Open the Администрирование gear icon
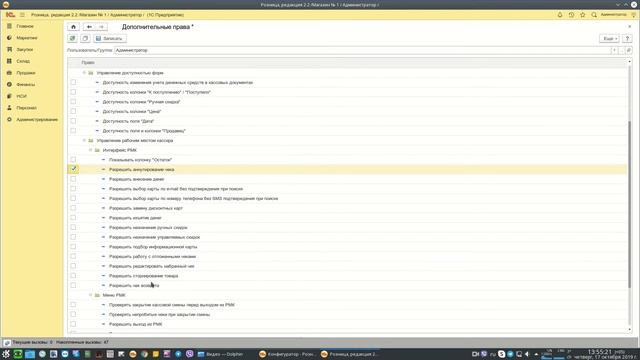This screenshot has width=640, height=360. coord(9,120)
